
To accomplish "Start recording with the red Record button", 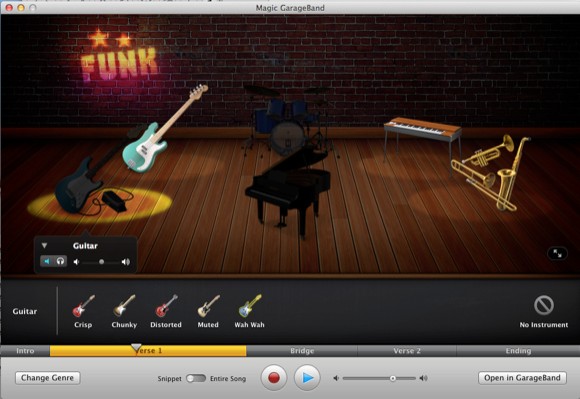I will [x=274, y=378].
